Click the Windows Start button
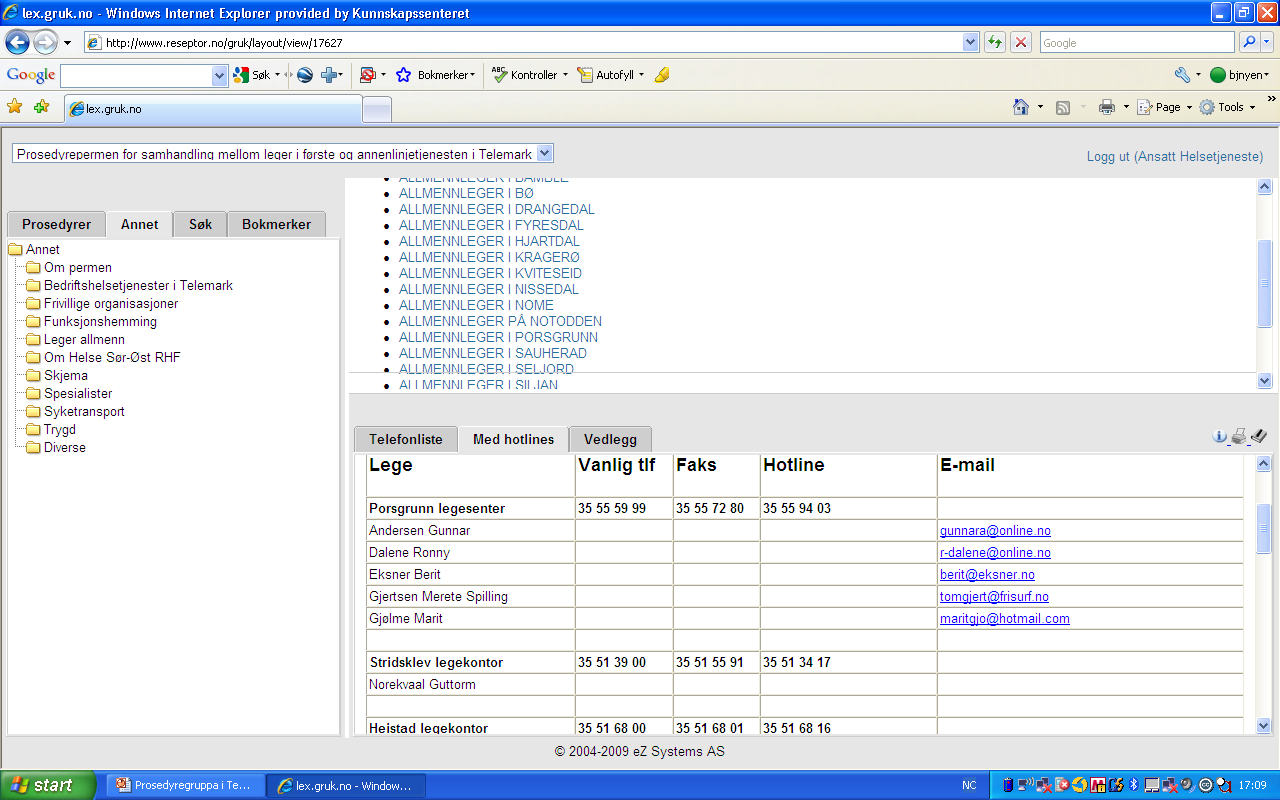Screen dimensions: 1280x800 48,785
